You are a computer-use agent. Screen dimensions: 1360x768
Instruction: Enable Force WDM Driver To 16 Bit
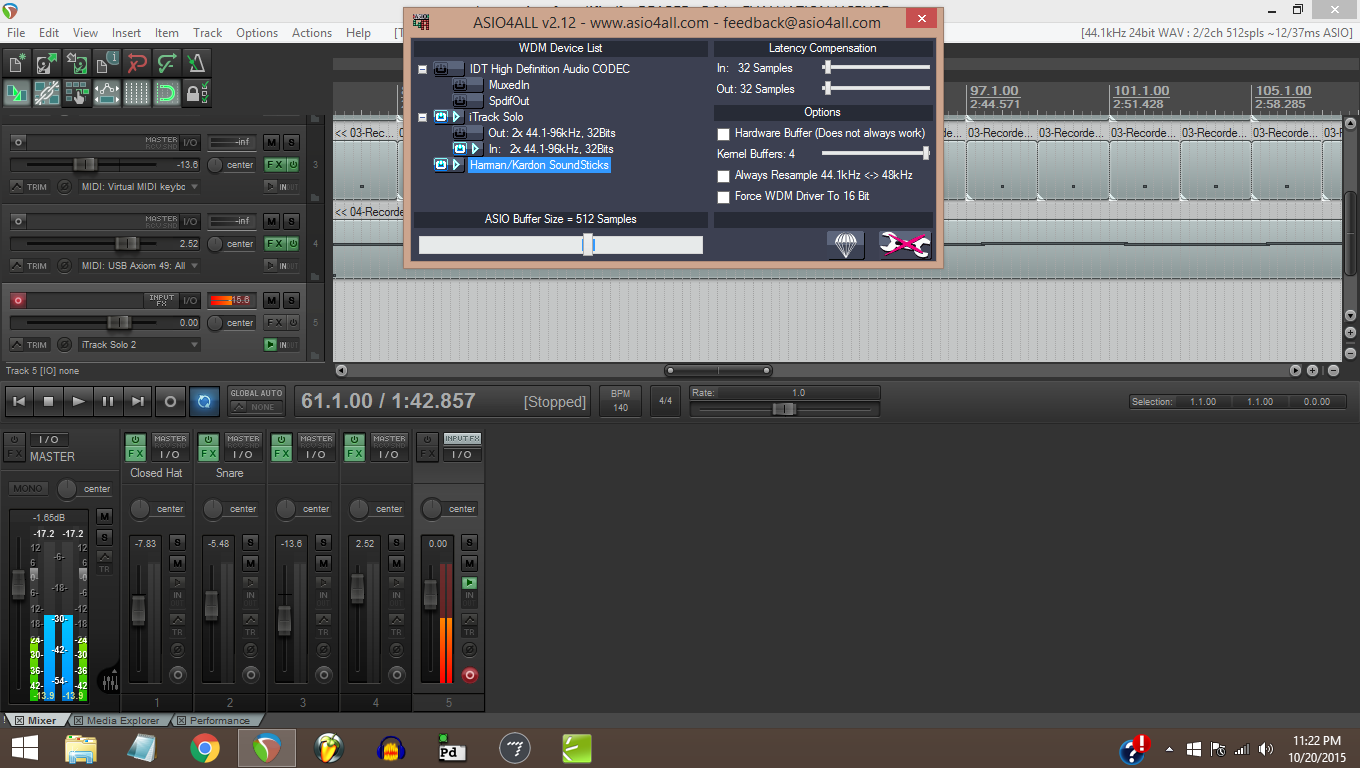coord(723,196)
